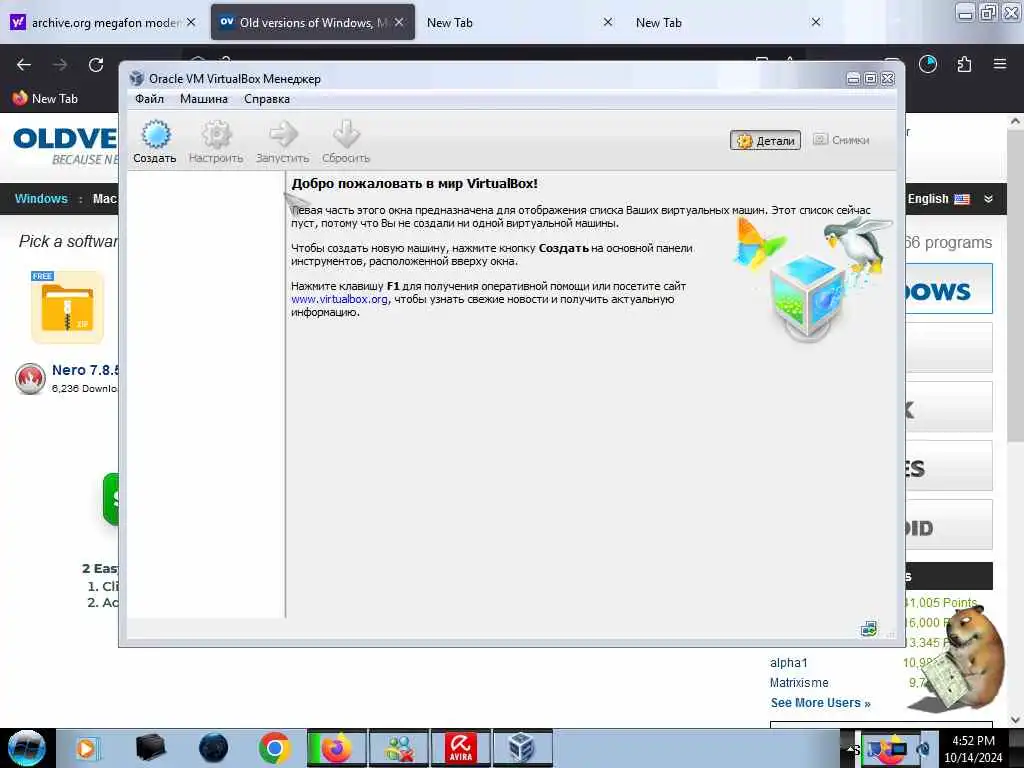Click the network status icon in VirtualBox corner

[869, 629]
